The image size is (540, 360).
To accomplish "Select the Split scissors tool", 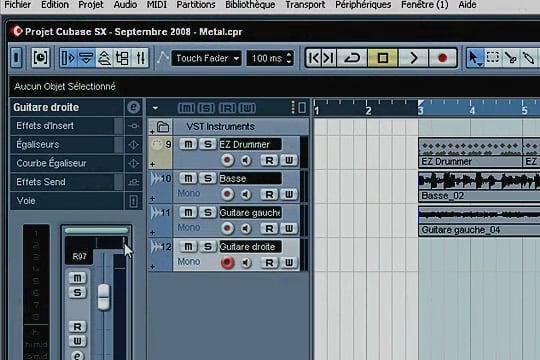I will (510, 58).
